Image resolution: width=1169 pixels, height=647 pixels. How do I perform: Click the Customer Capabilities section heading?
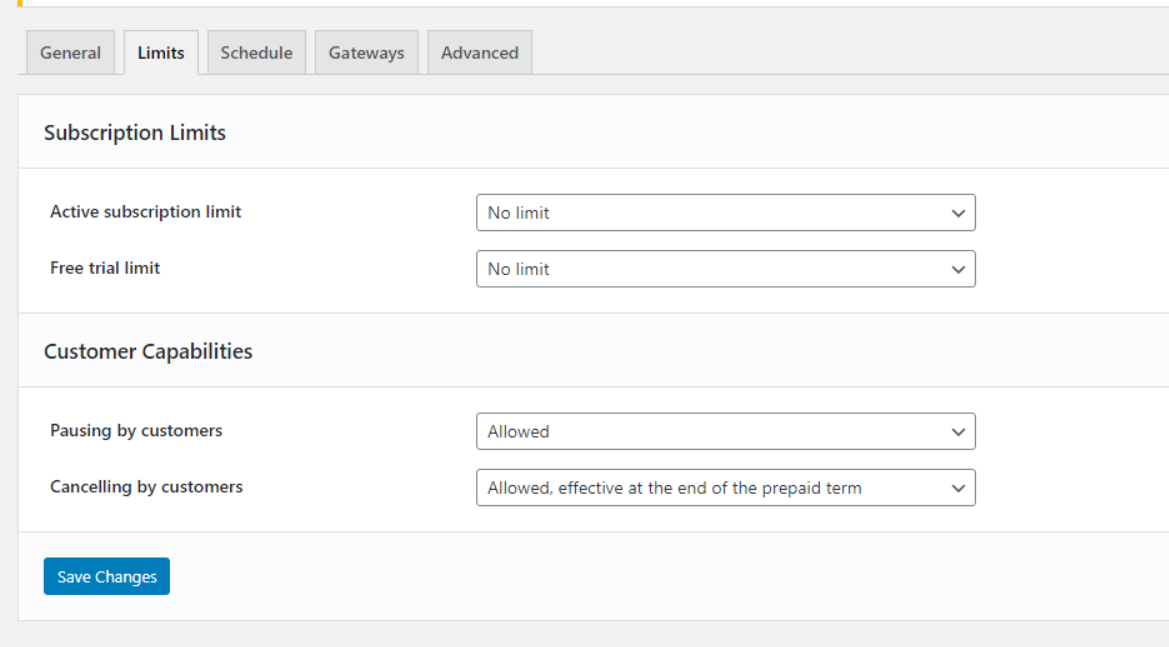(x=148, y=352)
